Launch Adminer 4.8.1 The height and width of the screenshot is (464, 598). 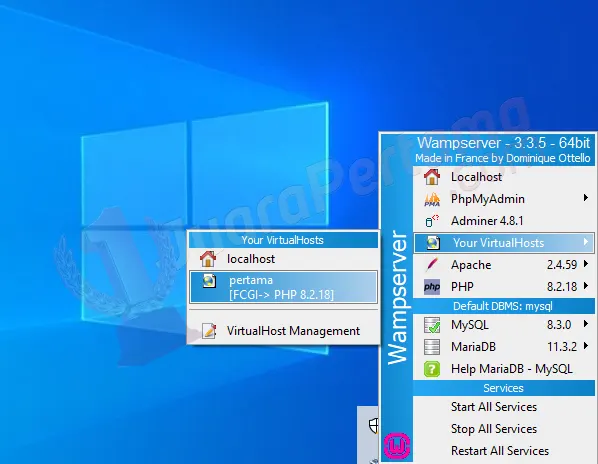[x=503, y=221]
